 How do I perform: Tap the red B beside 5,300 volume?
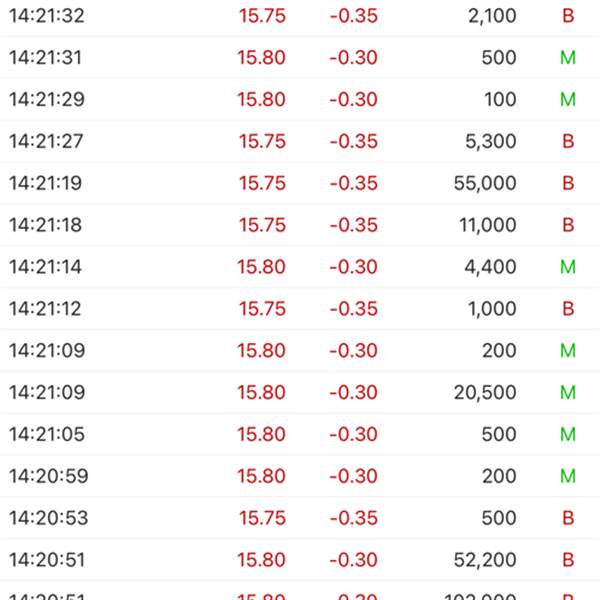click(568, 141)
